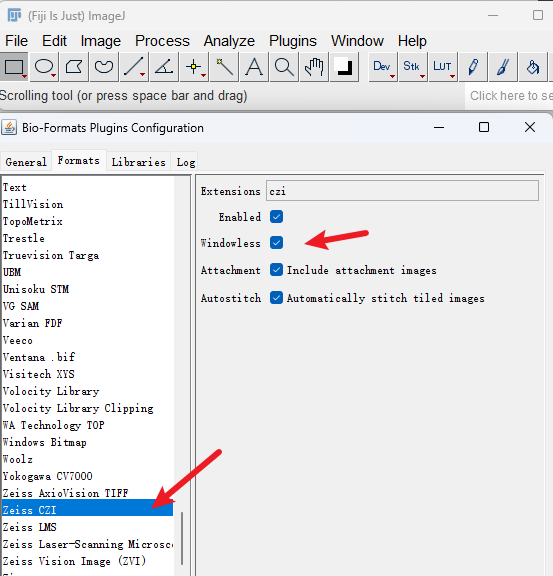Select Veeco format

[x=87, y=340]
